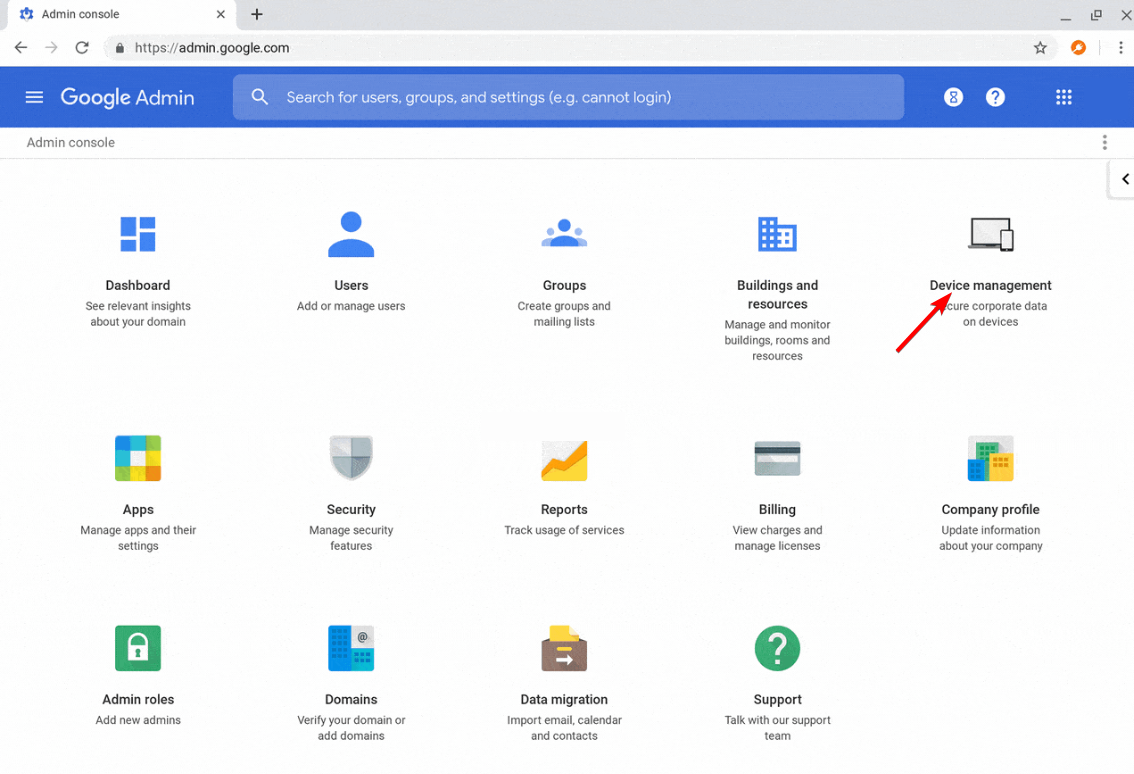Click the Admin console breadcrumb text
This screenshot has height=774, width=1134.
click(x=71, y=143)
